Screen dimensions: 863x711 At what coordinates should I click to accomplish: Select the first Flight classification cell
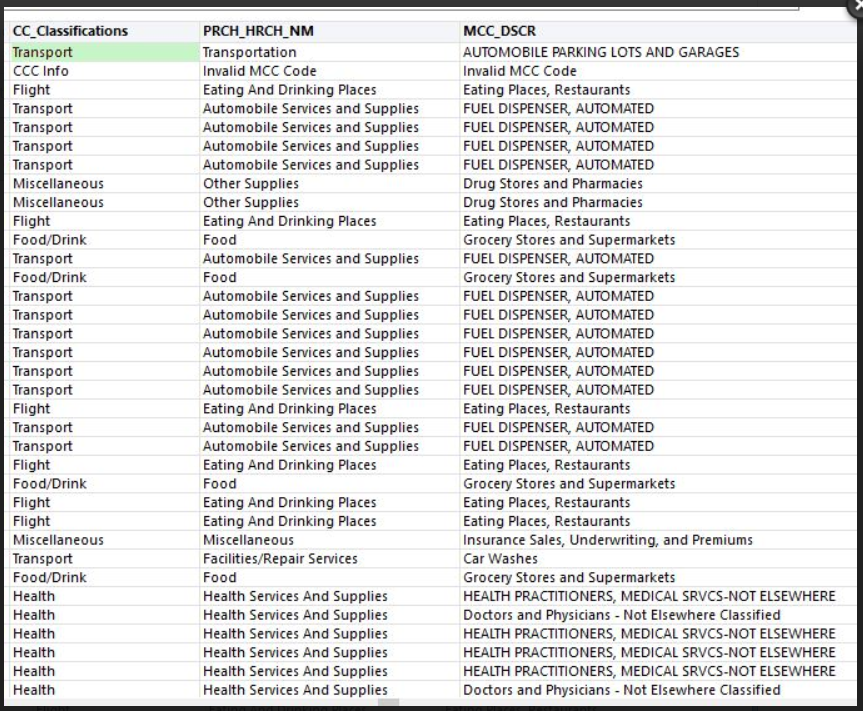[32, 90]
